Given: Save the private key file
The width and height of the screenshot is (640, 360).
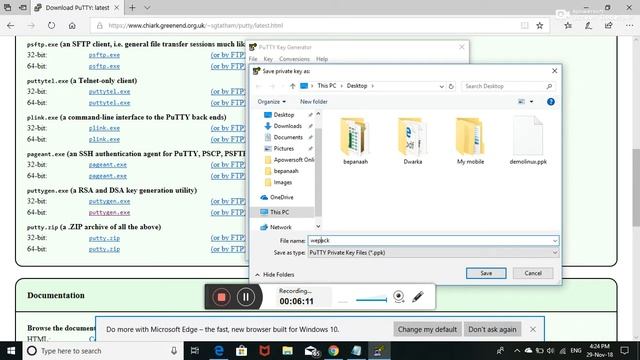Looking at the screenshot, I should pyautogui.click(x=486, y=273).
